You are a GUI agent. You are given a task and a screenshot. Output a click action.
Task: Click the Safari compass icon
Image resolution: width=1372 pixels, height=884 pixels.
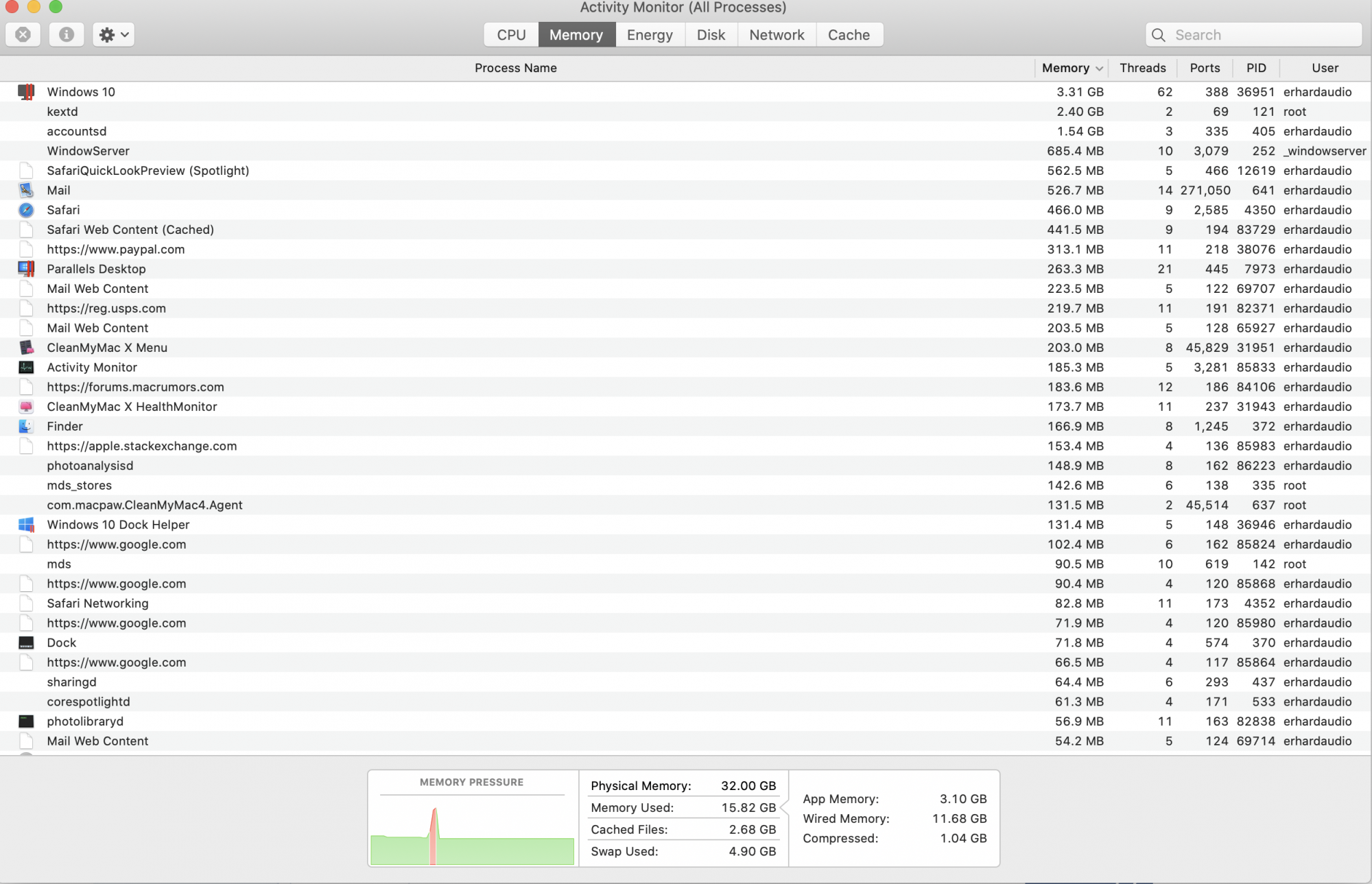[x=26, y=210]
